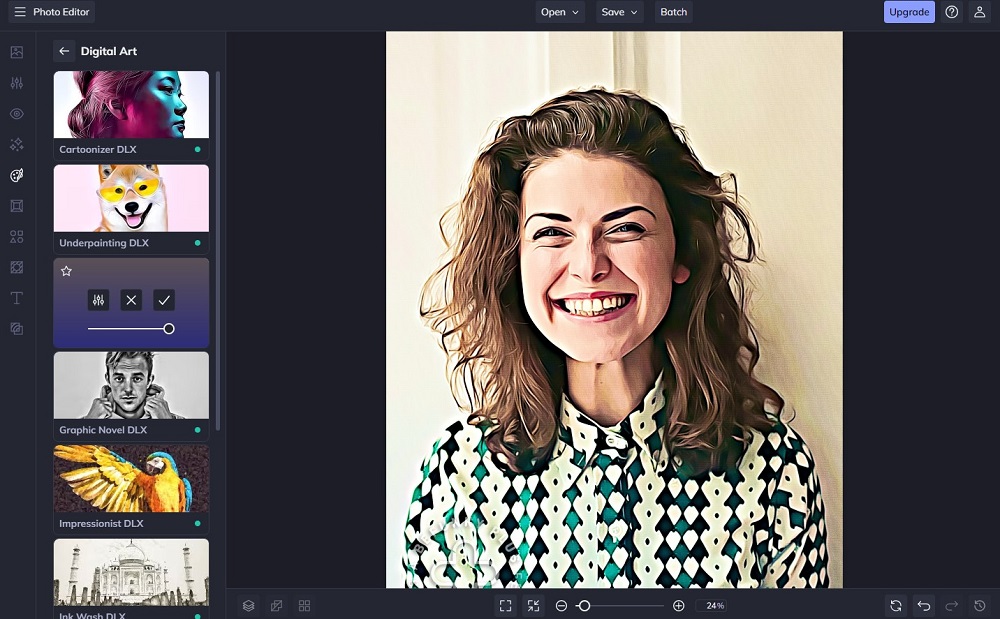Click the collapse arrows (actual size) zoom icon

(x=533, y=606)
